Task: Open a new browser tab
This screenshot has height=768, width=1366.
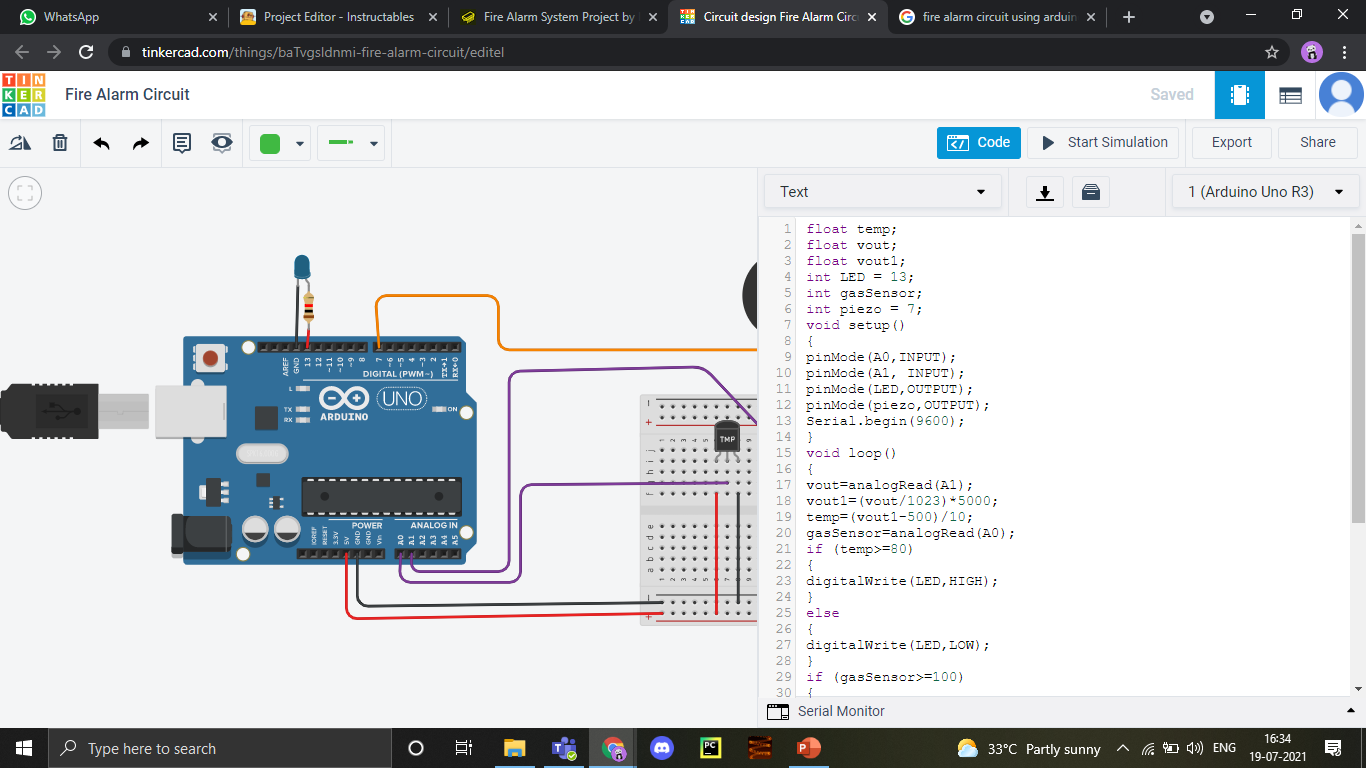Action: click(x=1129, y=17)
